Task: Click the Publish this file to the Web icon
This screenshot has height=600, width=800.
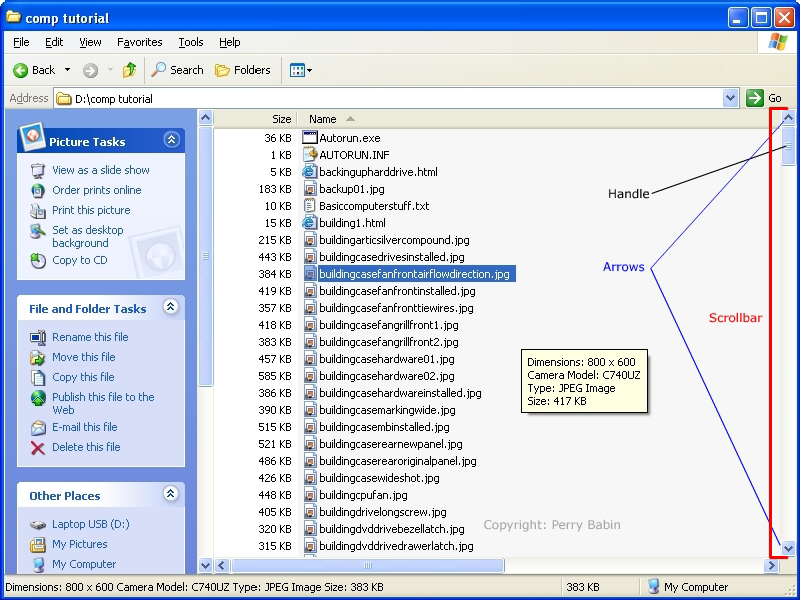Action: (x=38, y=398)
